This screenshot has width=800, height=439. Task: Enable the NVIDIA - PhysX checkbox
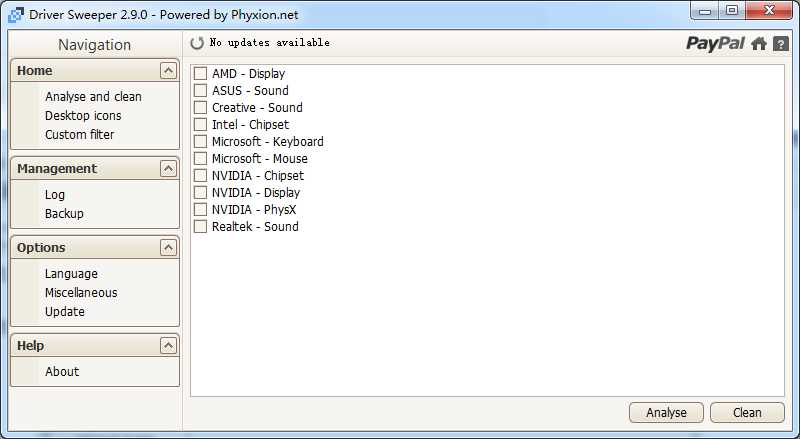(x=200, y=210)
